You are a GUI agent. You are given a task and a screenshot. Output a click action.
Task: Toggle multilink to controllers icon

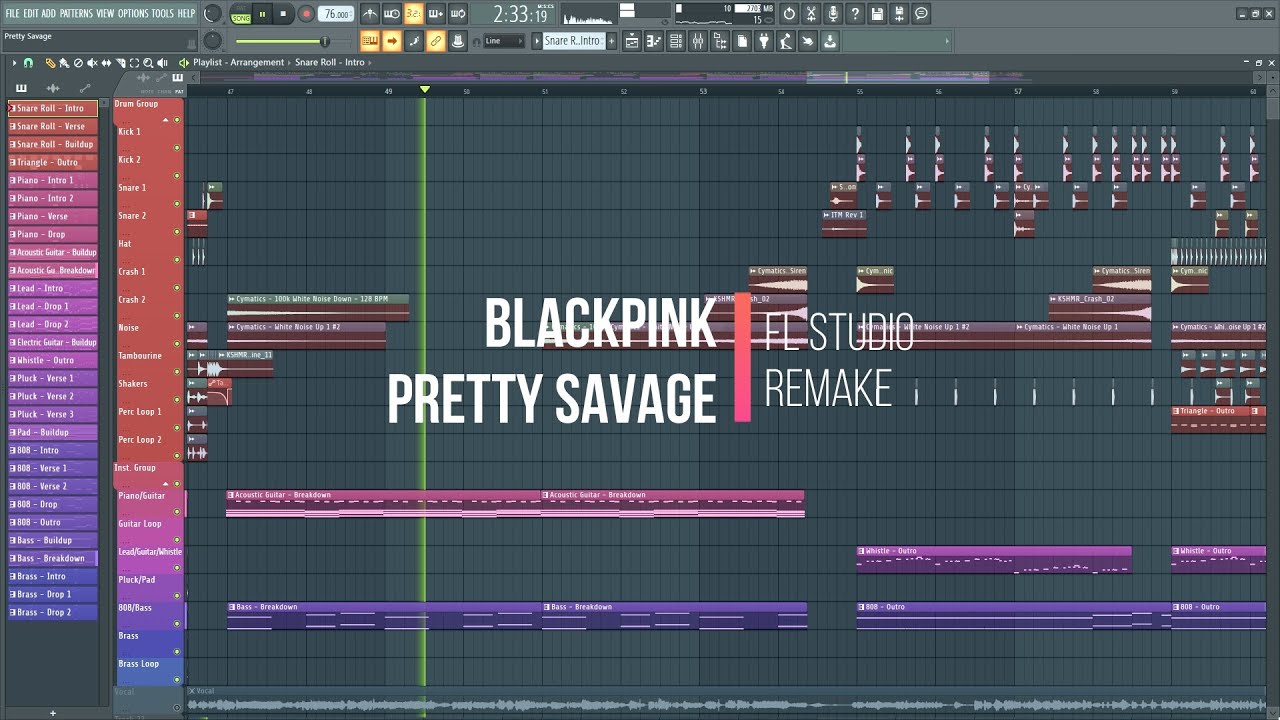coord(458,41)
